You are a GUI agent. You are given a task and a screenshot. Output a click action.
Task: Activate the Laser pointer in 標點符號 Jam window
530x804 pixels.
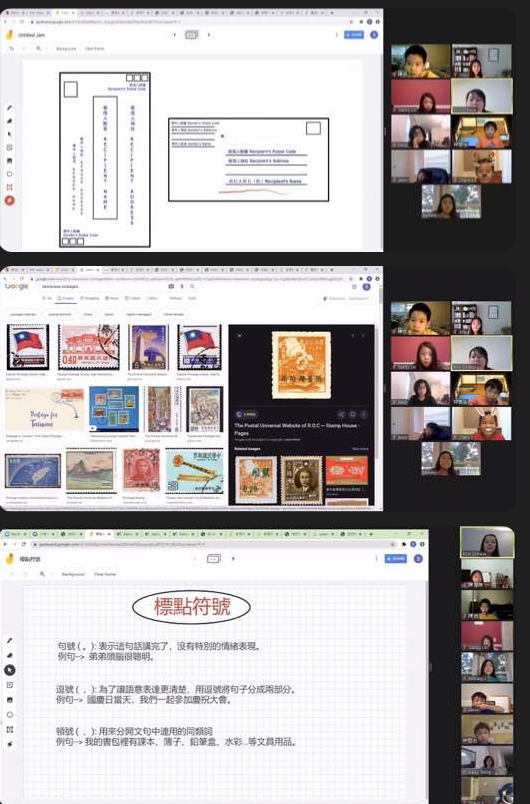(x=10, y=744)
